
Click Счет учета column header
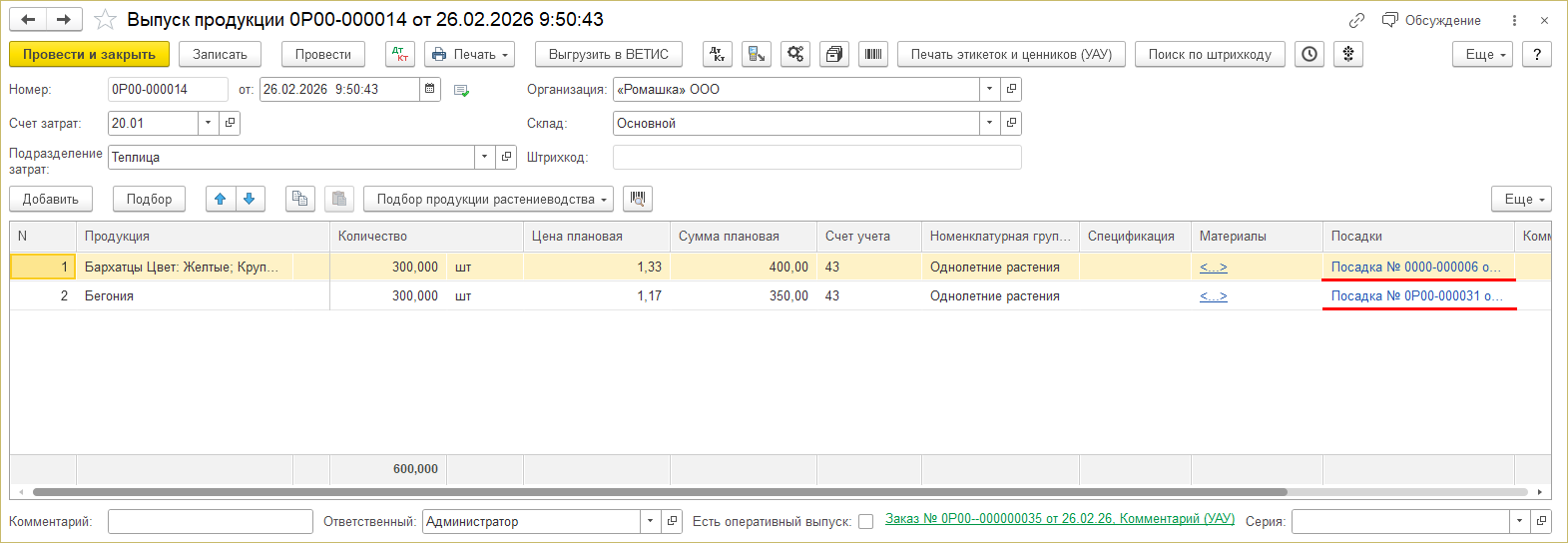(869, 236)
